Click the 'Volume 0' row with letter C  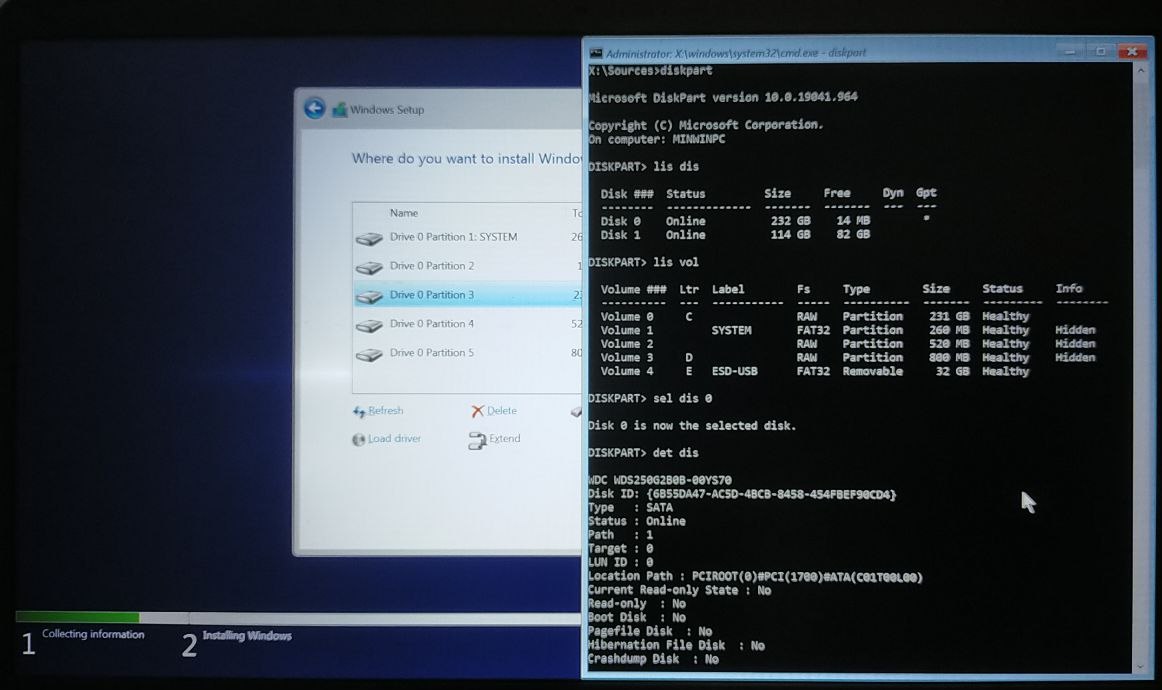coord(814,316)
